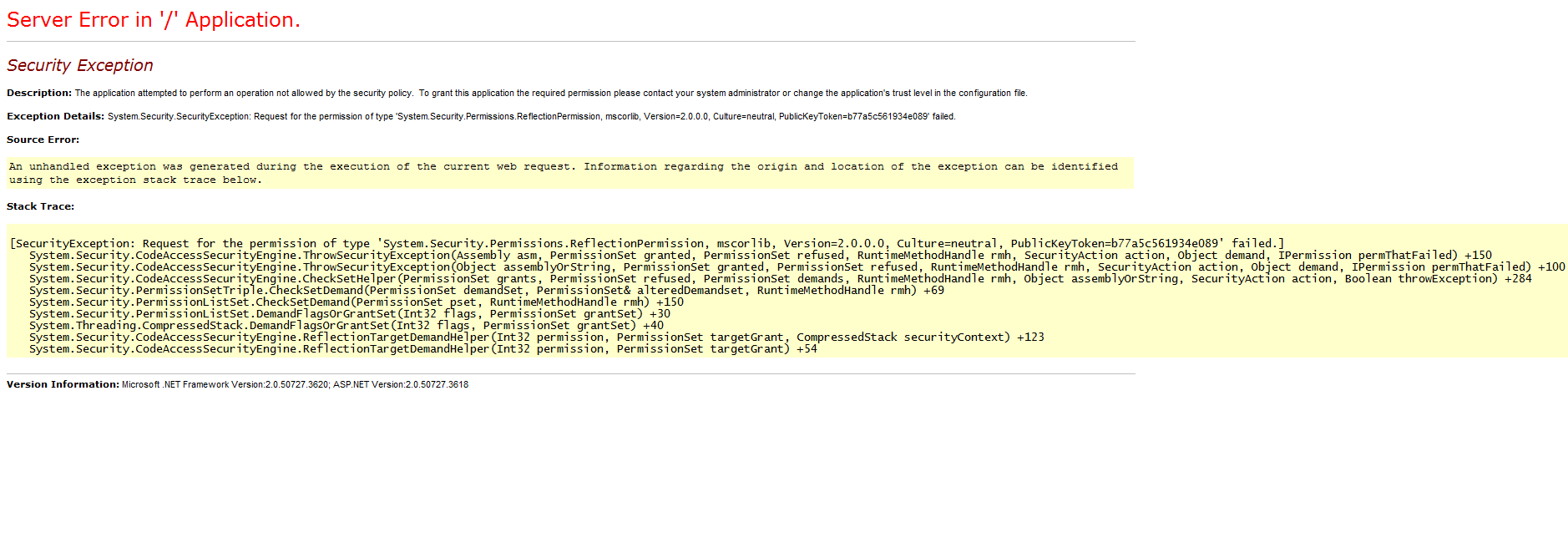Click the 'An unhandled exception was generated' message
Viewport: 1568px width, 543px height.
(563, 167)
